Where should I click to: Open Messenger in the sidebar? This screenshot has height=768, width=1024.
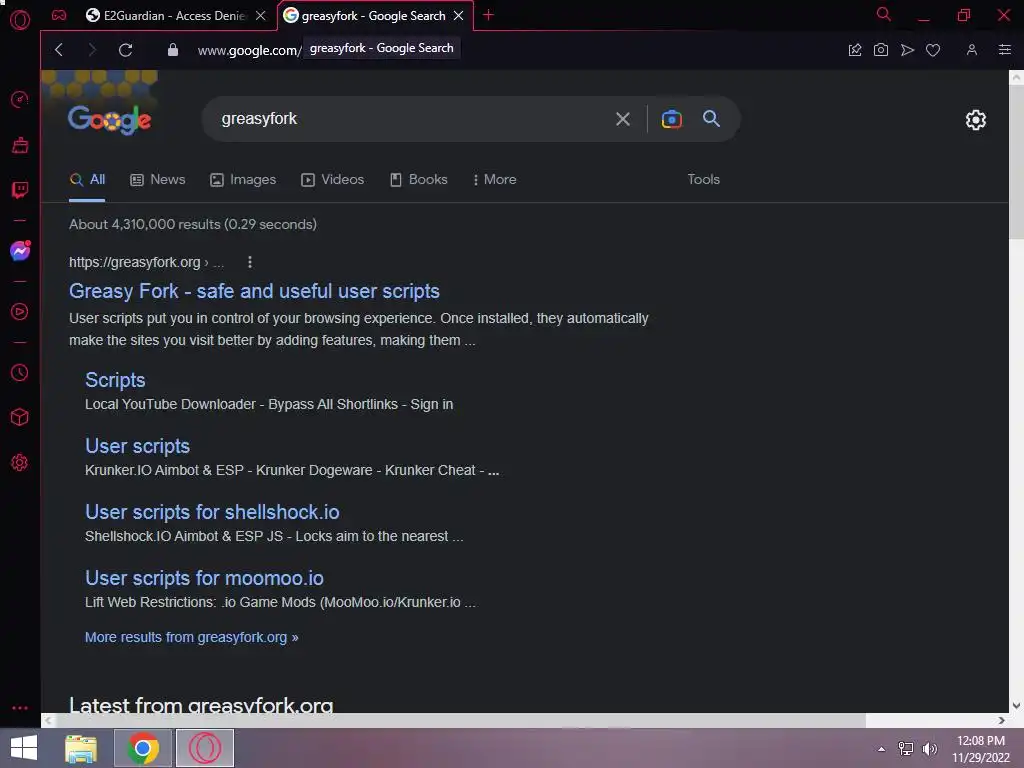coord(20,251)
